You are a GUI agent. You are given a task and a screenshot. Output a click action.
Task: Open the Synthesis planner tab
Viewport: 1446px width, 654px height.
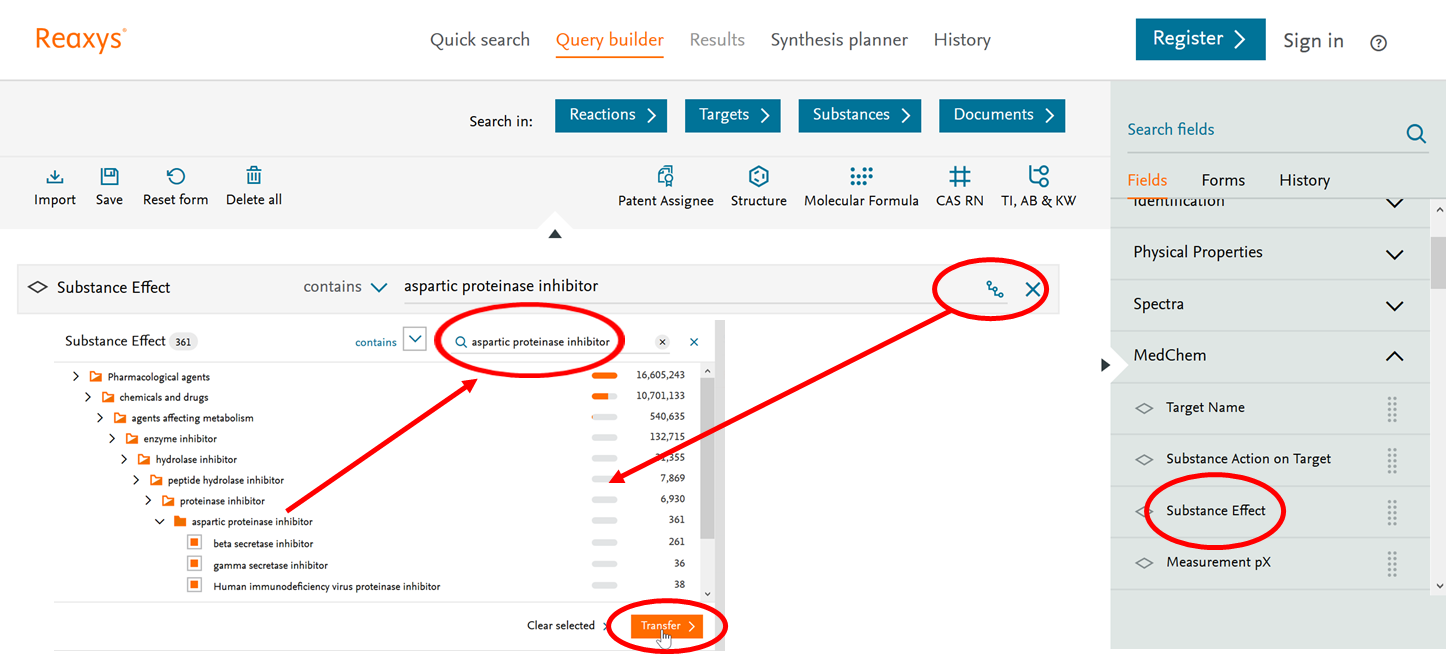pos(839,40)
